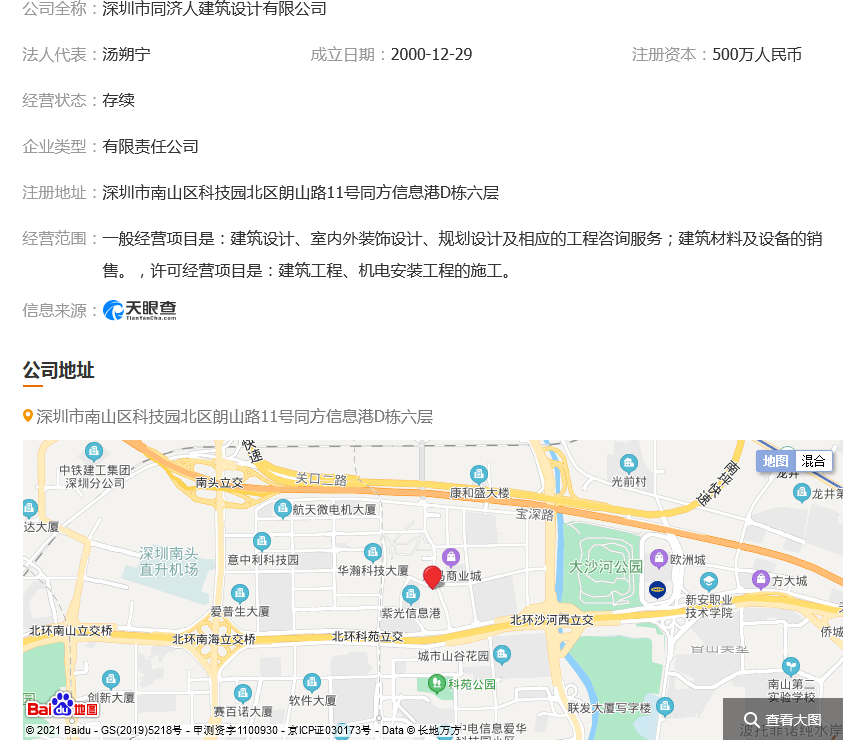This screenshot has height=748, width=852.
Task: Click the 关口二路 road label
Action: (321, 479)
